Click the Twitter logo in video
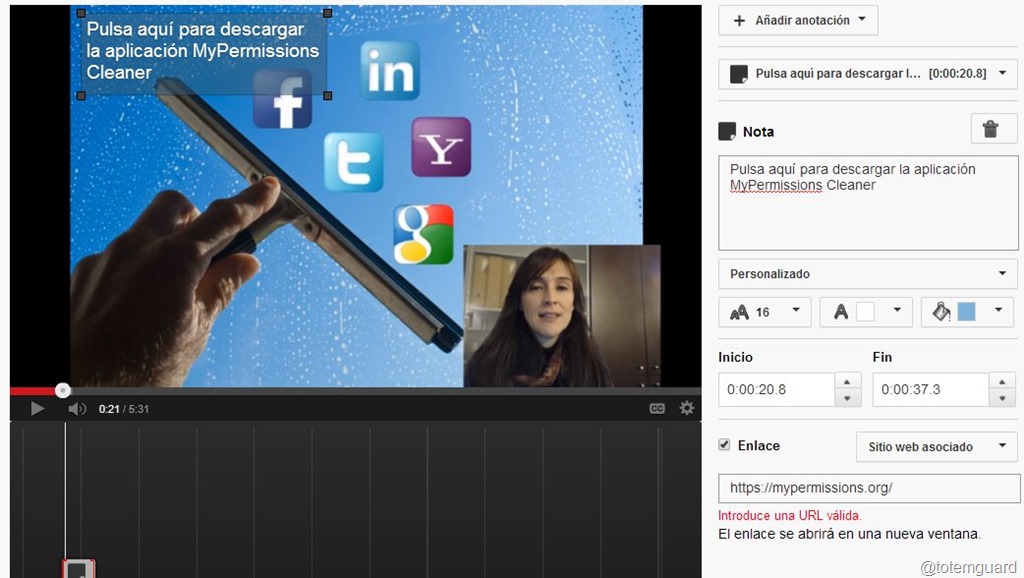Viewport: 1024px width, 578px height. pyautogui.click(x=353, y=162)
